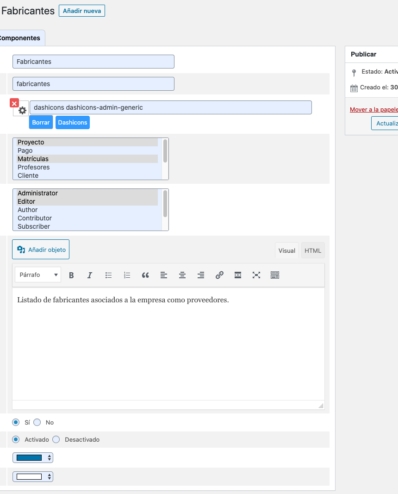Add a blockquote to the text

[145, 275]
